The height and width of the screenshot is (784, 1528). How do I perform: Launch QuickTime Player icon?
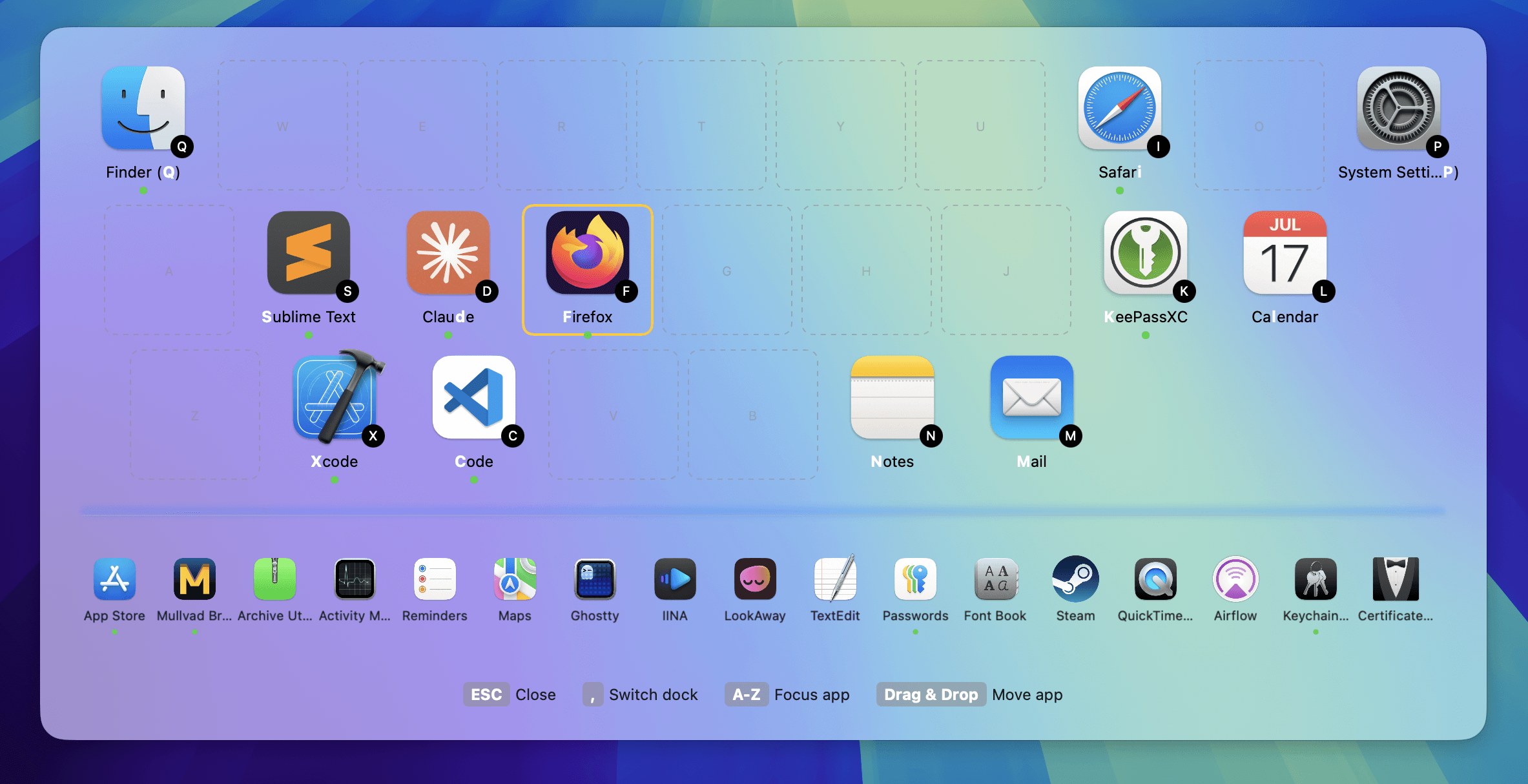point(1155,579)
